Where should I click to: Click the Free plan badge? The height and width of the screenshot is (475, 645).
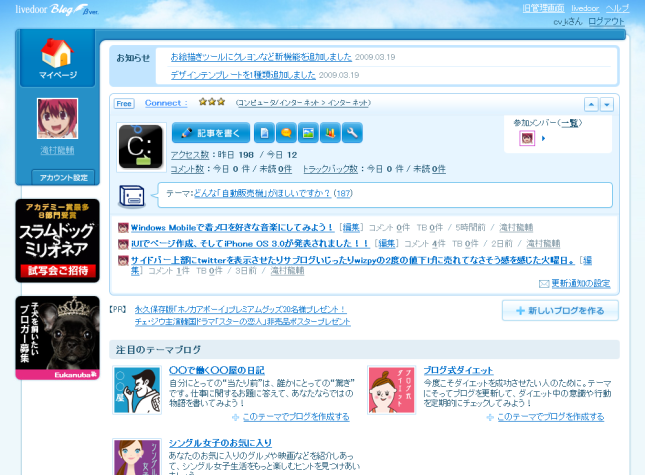tap(124, 104)
